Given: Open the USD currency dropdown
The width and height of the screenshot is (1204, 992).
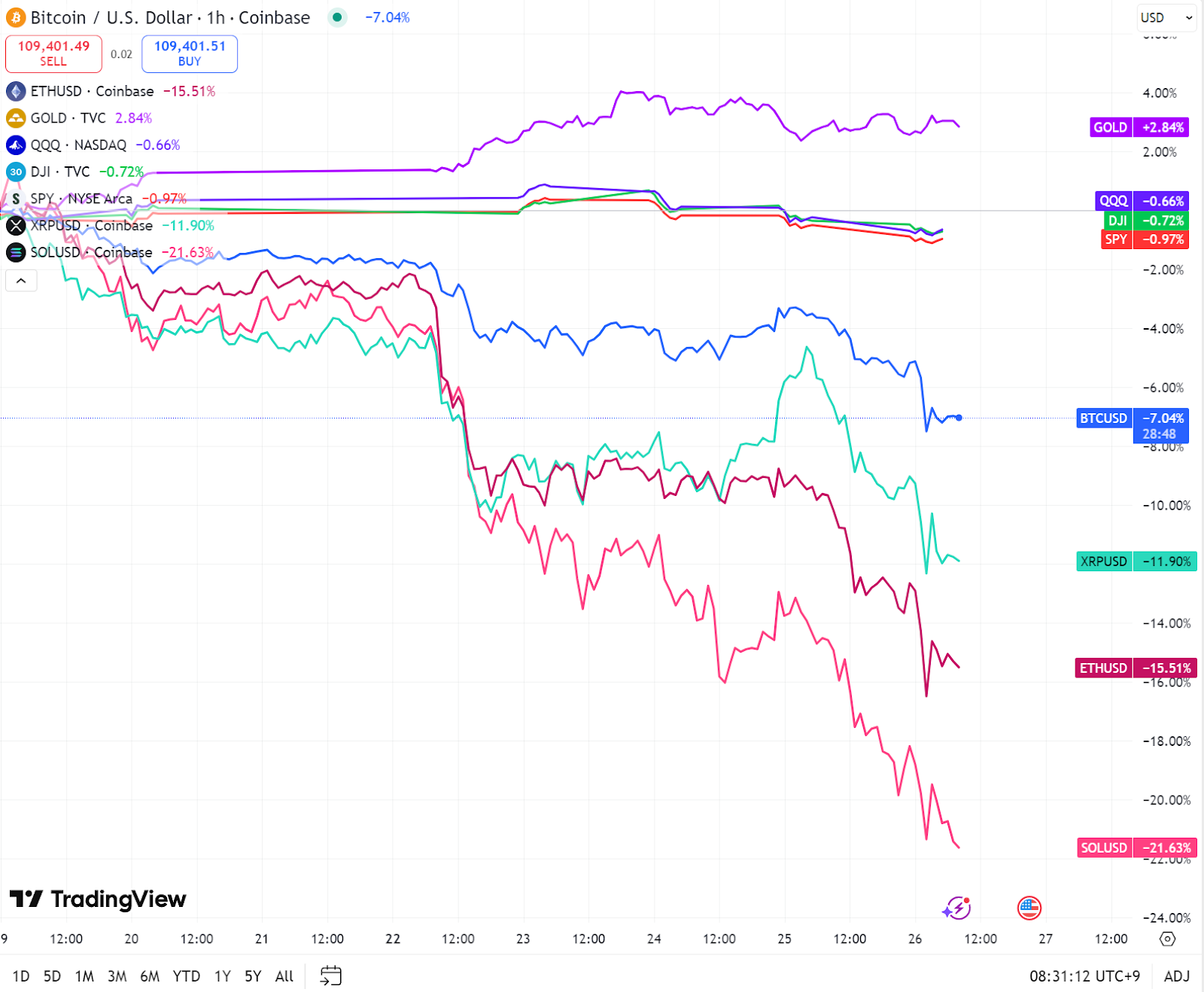Looking at the screenshot, I should click(x=1166, y=17).
